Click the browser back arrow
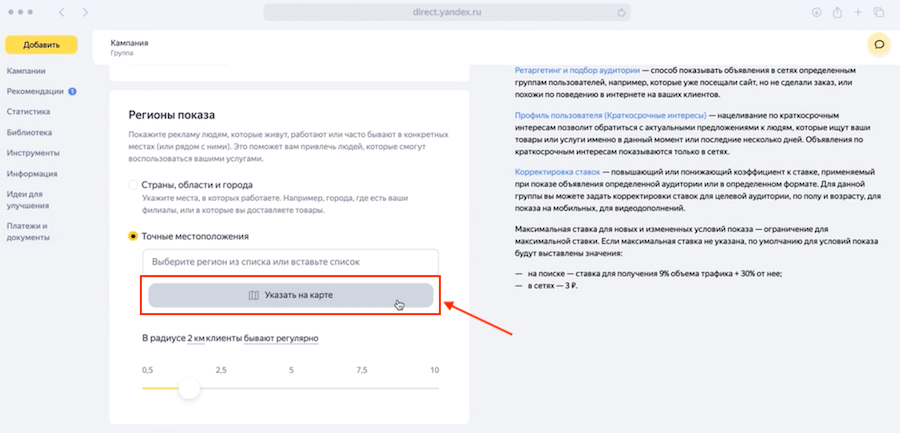 pyautogui.click(x=62, y=12)
